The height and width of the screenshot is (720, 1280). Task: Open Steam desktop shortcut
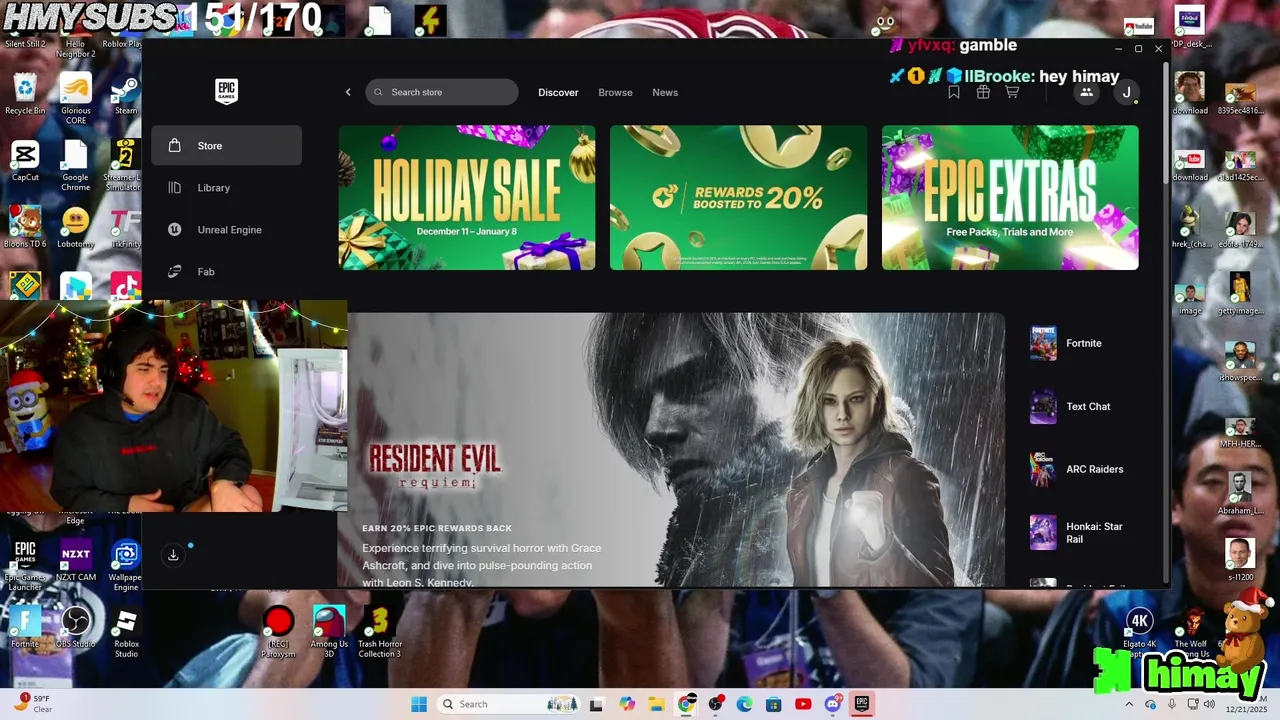126,94
